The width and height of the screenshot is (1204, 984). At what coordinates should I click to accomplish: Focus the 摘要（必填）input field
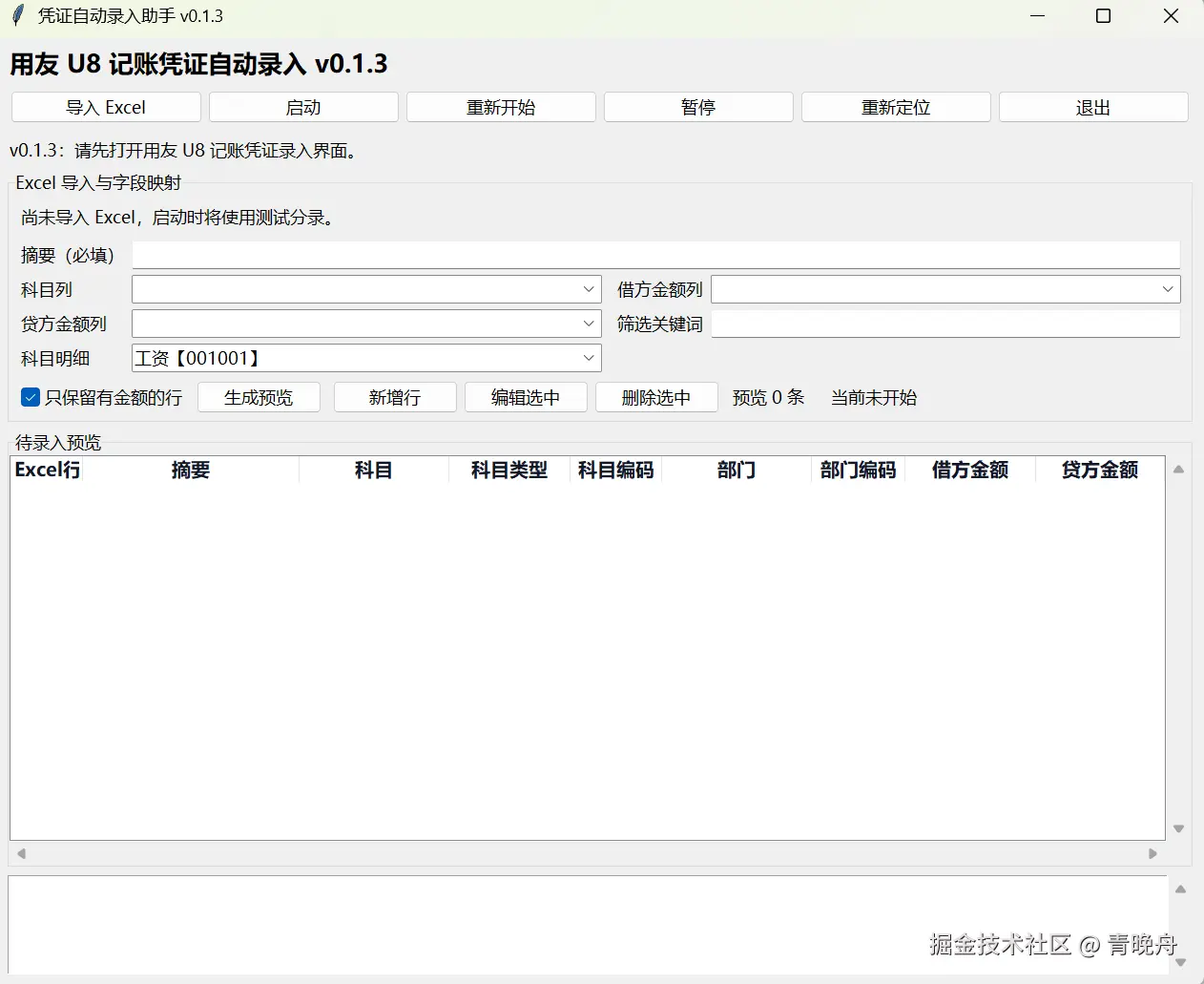(x=655, y=255)
